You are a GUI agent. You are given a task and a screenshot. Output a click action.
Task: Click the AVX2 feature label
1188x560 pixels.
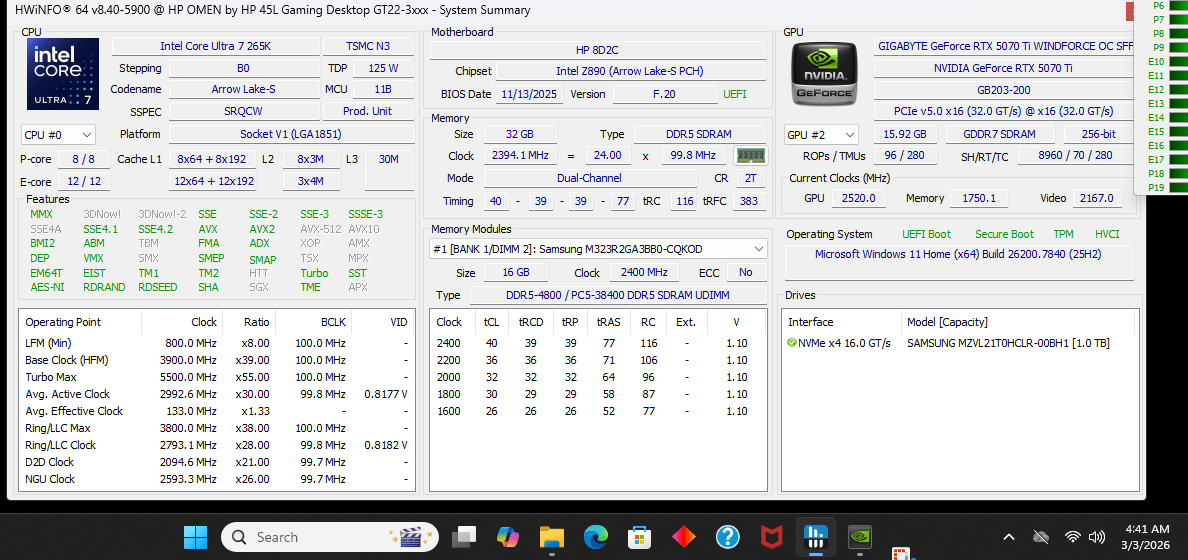(262, 229)
